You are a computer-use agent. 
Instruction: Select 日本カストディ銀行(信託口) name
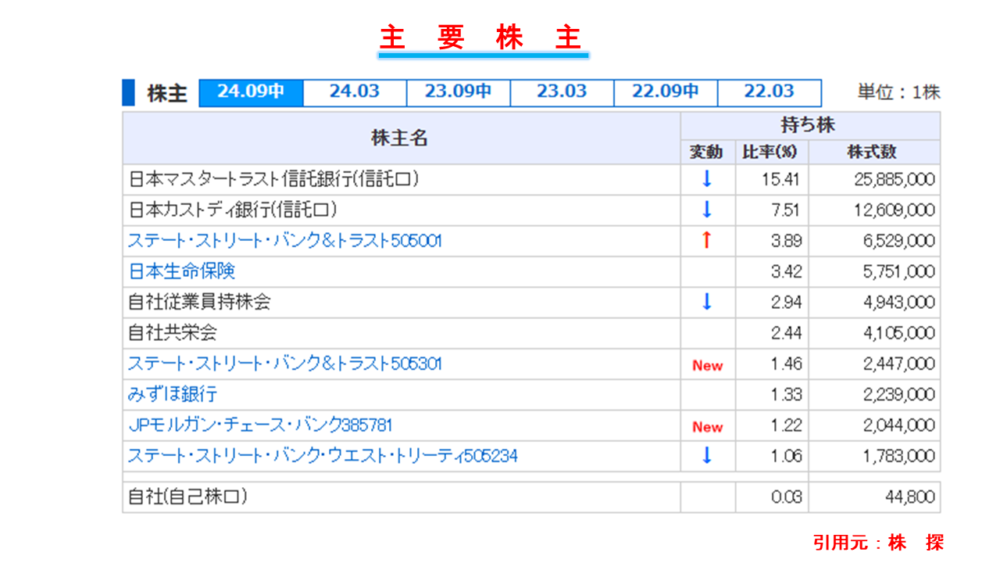click(233, 210)
